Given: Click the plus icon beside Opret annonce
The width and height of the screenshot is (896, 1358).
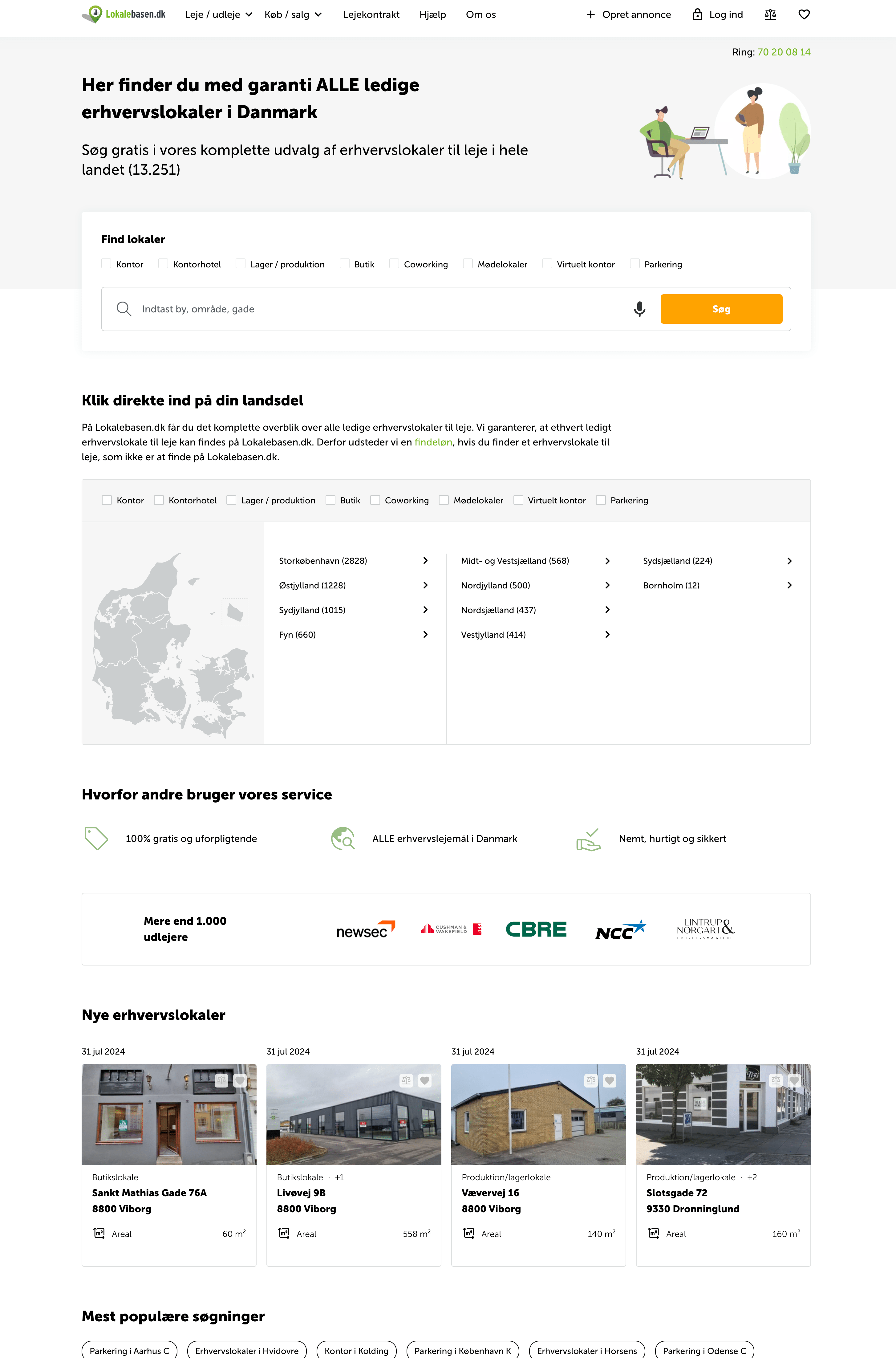Looking at the screenshot, I should (x=591, y=15).
